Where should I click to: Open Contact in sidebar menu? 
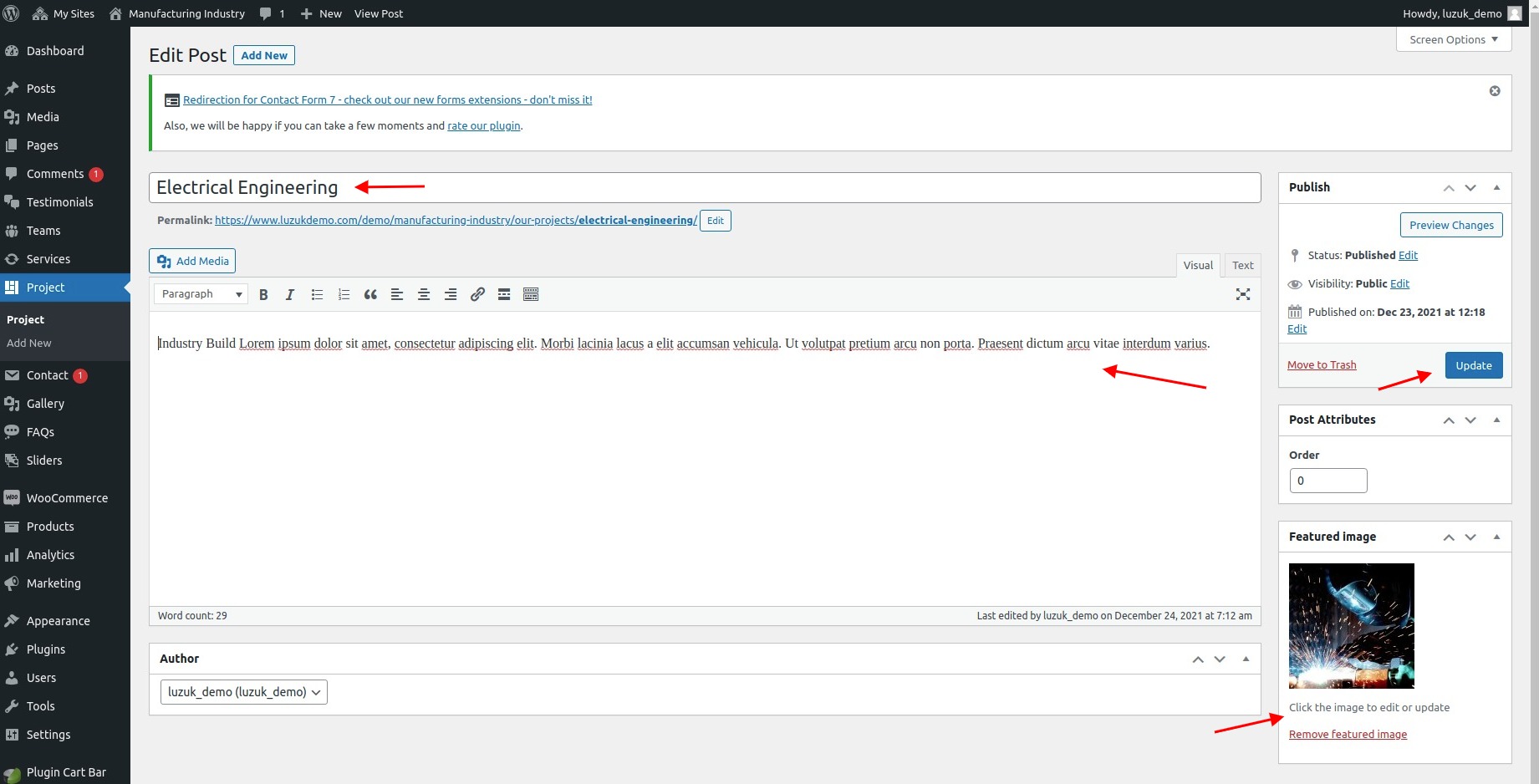click(x=65, y=375)
